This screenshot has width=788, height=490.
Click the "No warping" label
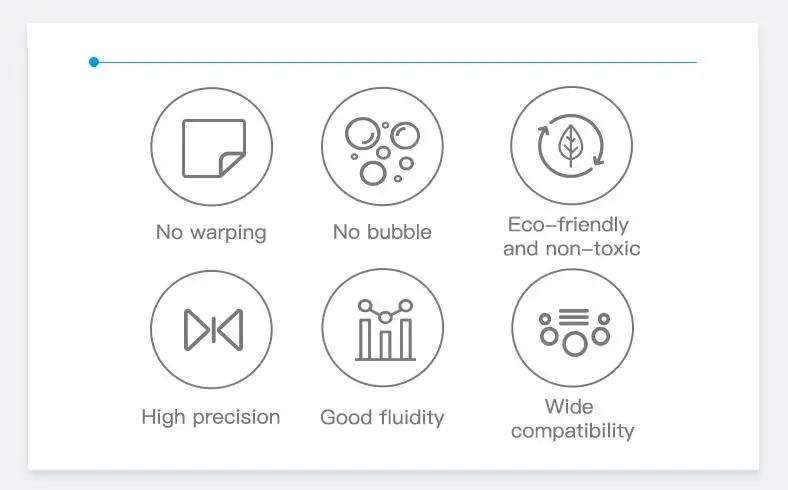(211, 233)
